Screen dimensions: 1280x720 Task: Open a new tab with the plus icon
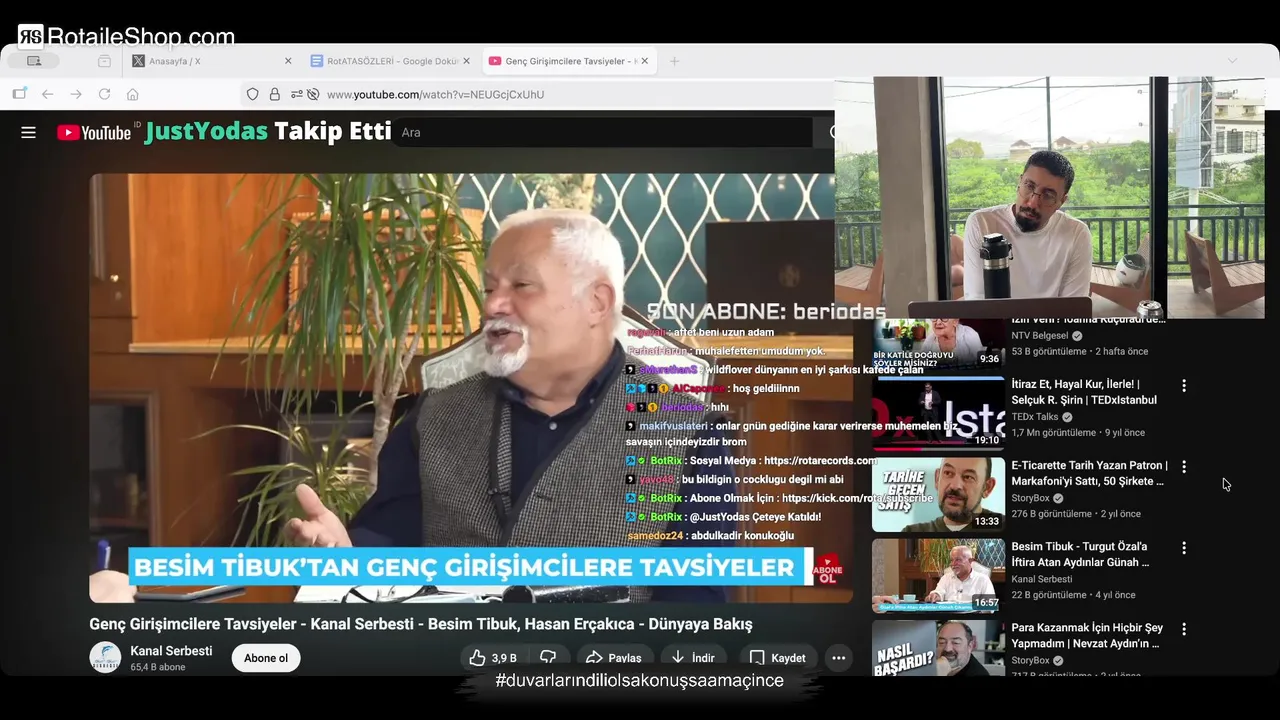point(674,61)
